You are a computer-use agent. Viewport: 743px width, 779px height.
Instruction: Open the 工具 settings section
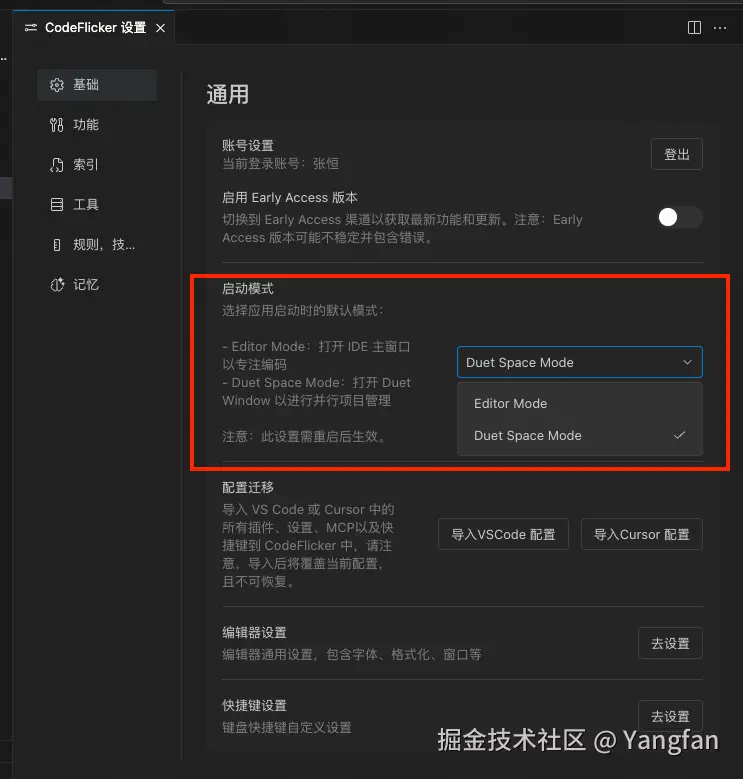97,205
